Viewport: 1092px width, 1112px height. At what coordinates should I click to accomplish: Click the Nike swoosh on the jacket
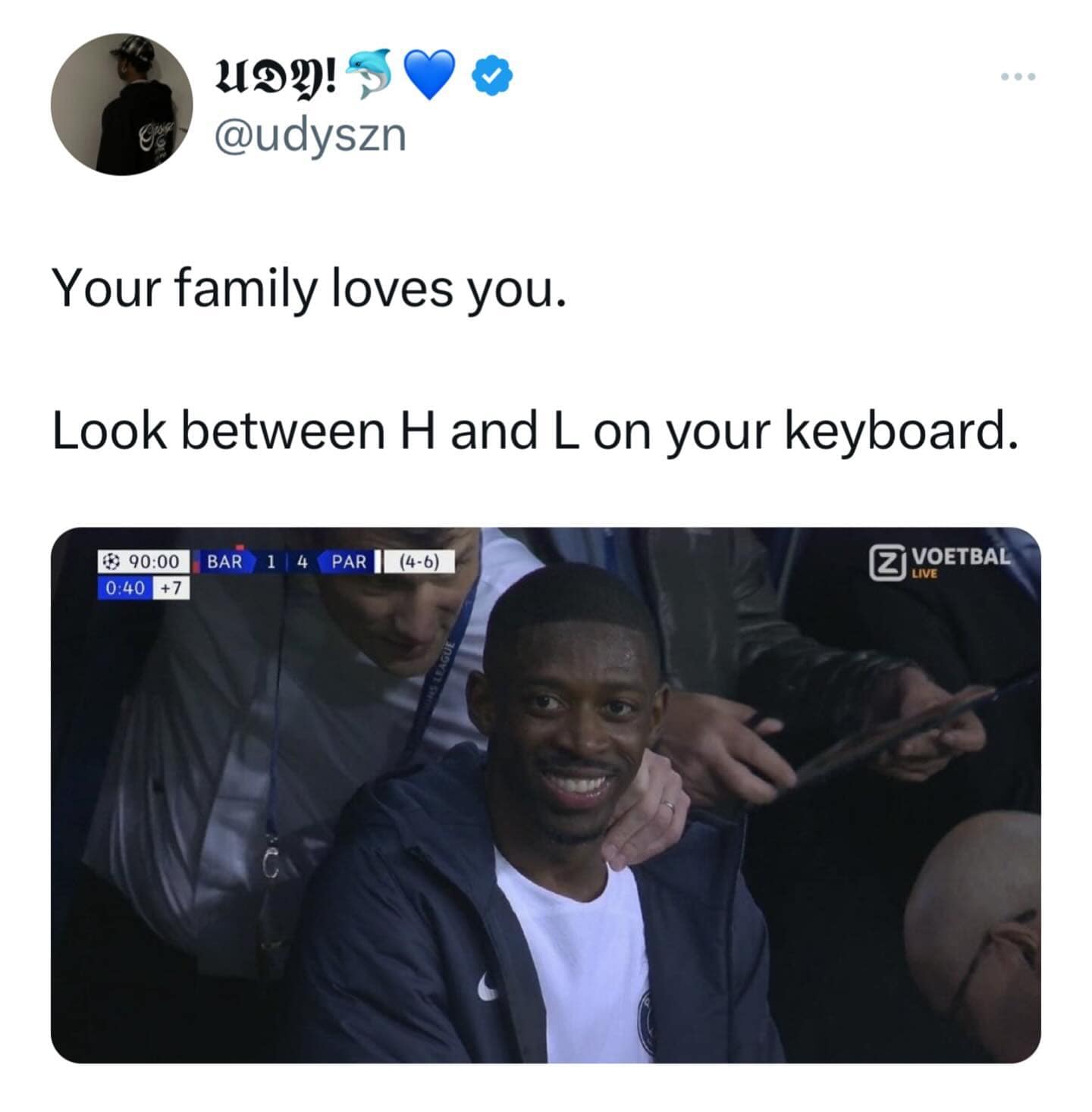click(489, 987)
